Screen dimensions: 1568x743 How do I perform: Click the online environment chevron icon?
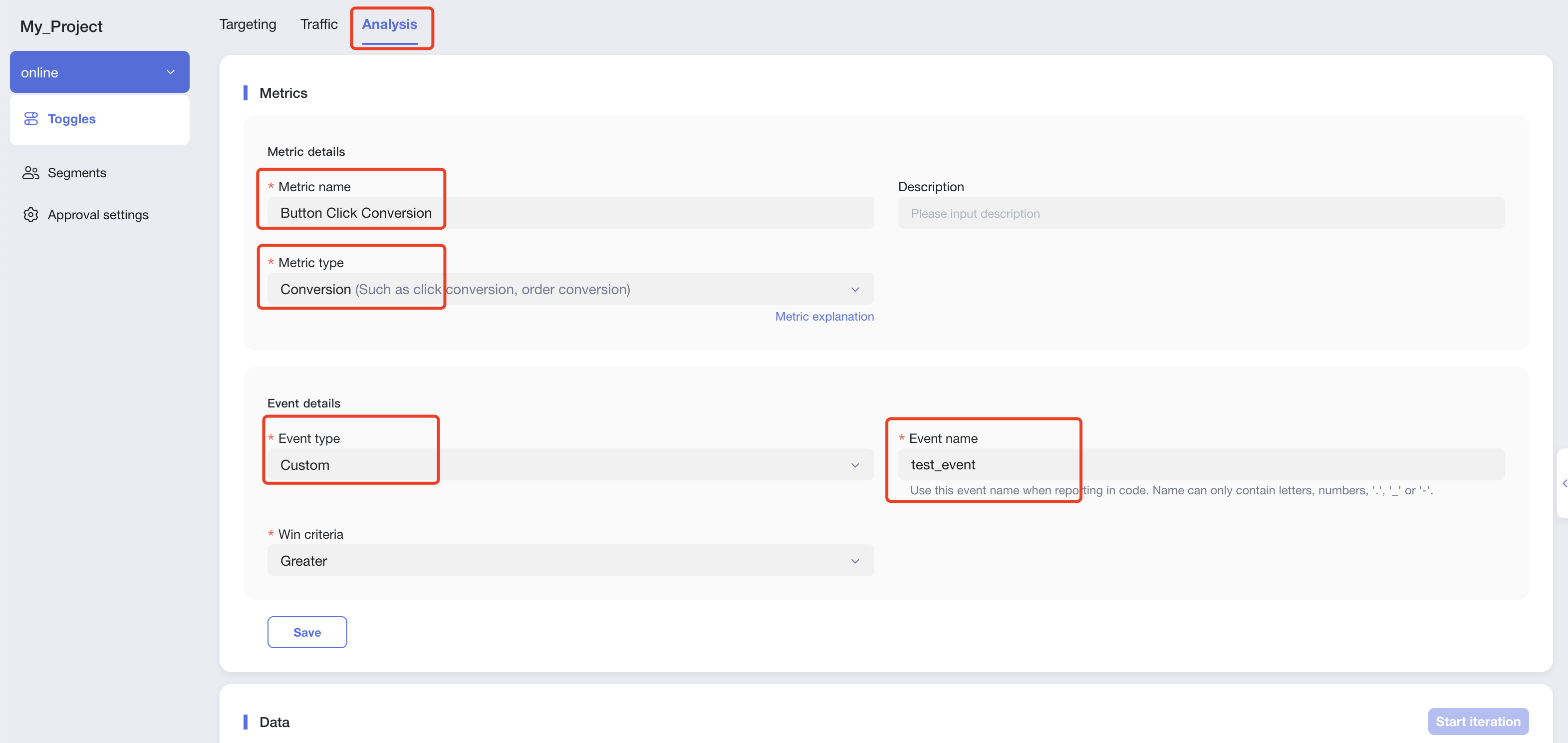pyautogui.click(x=171, y=72)
